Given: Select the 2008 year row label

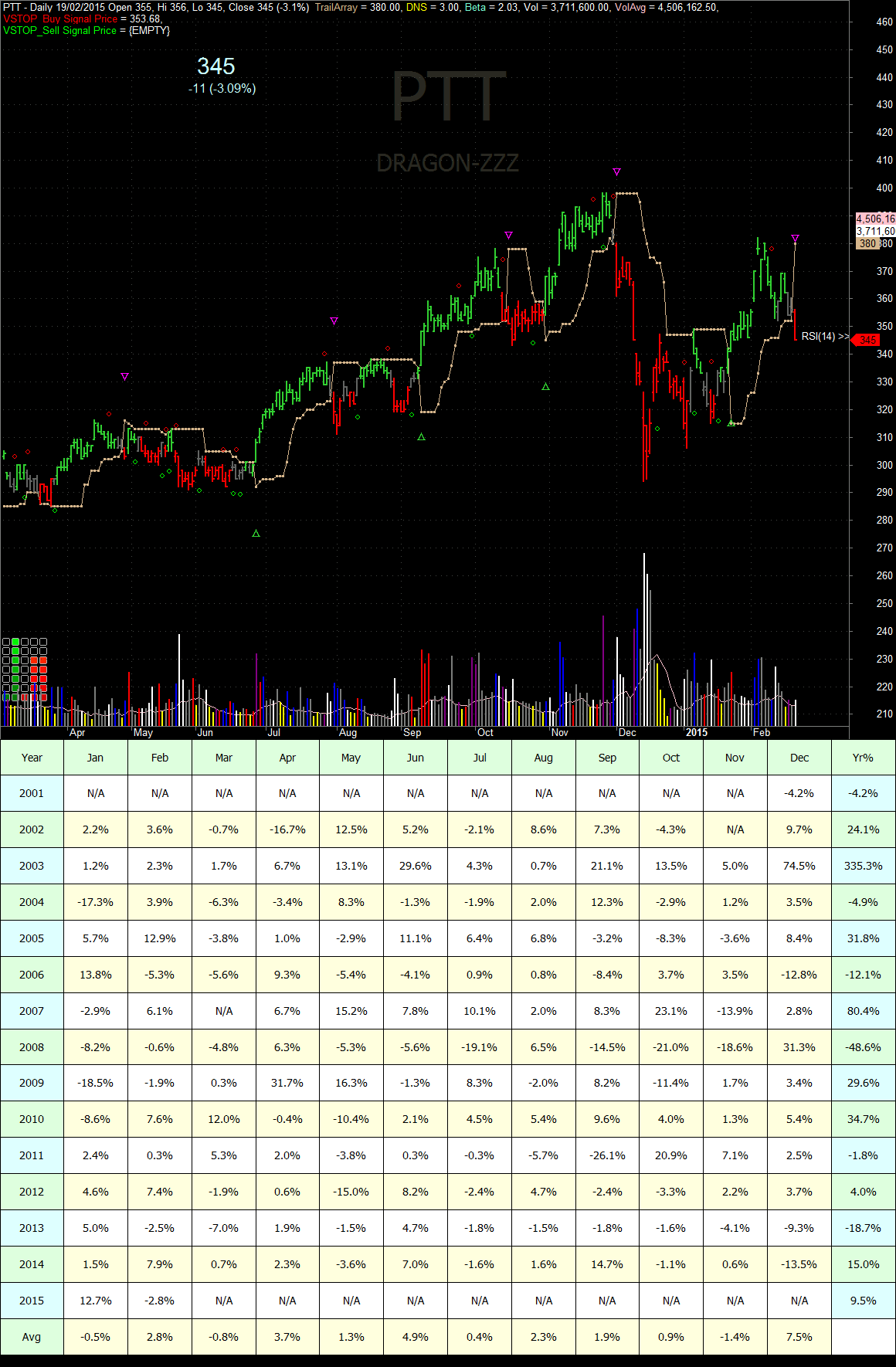Looking at the screenshot, I should (x=32, y=1047).
